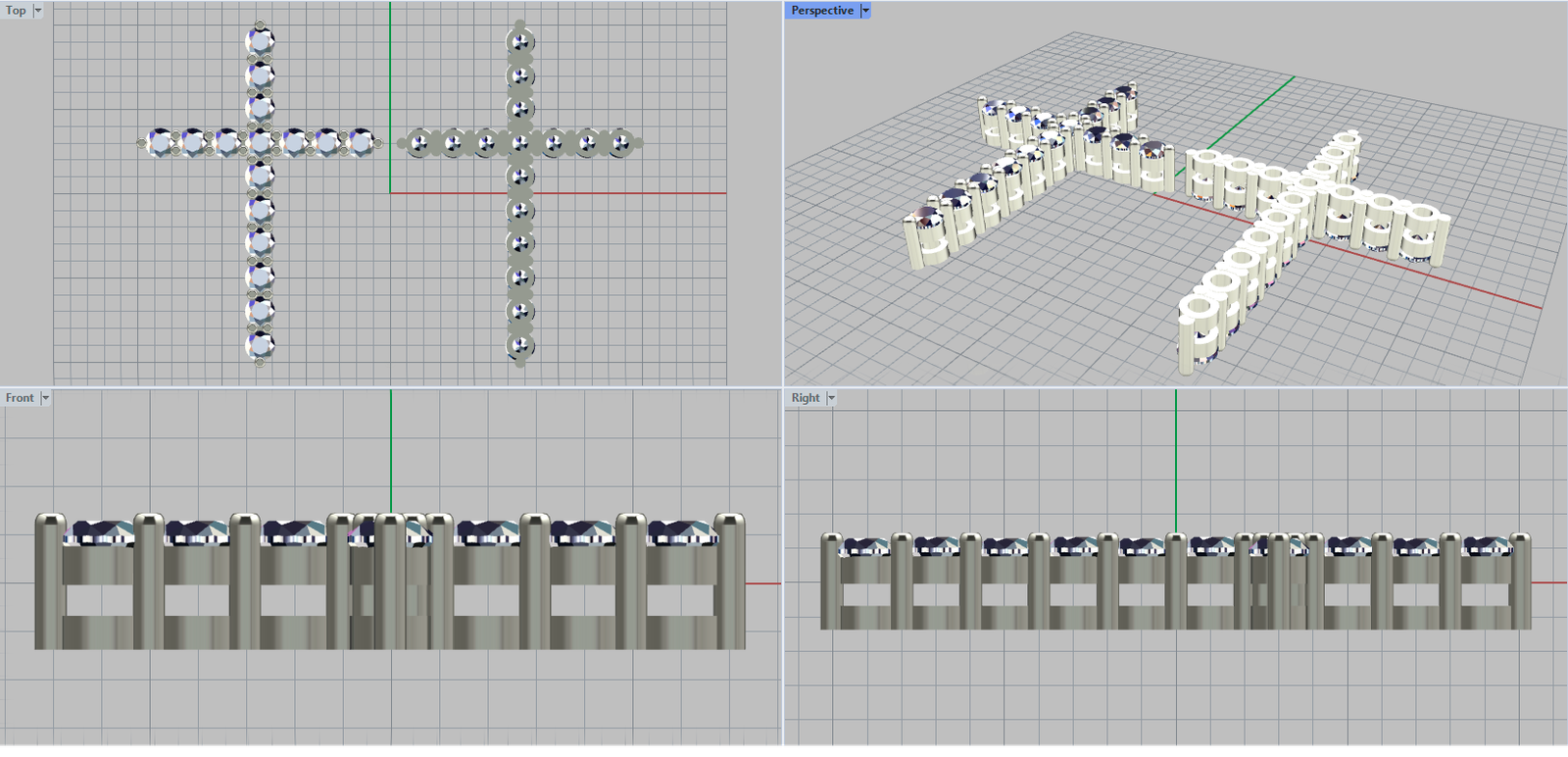Pick the topmost setting of the right cross in Top view
The width and height of the screenshot is (1568, 757).
[x=519, y=42]
